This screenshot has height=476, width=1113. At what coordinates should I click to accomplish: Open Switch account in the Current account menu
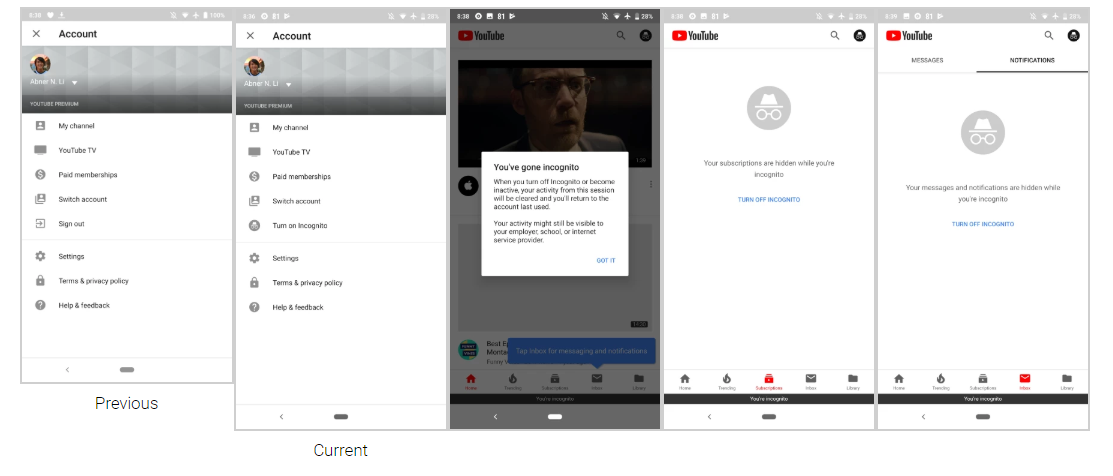[x=296, y=201]
